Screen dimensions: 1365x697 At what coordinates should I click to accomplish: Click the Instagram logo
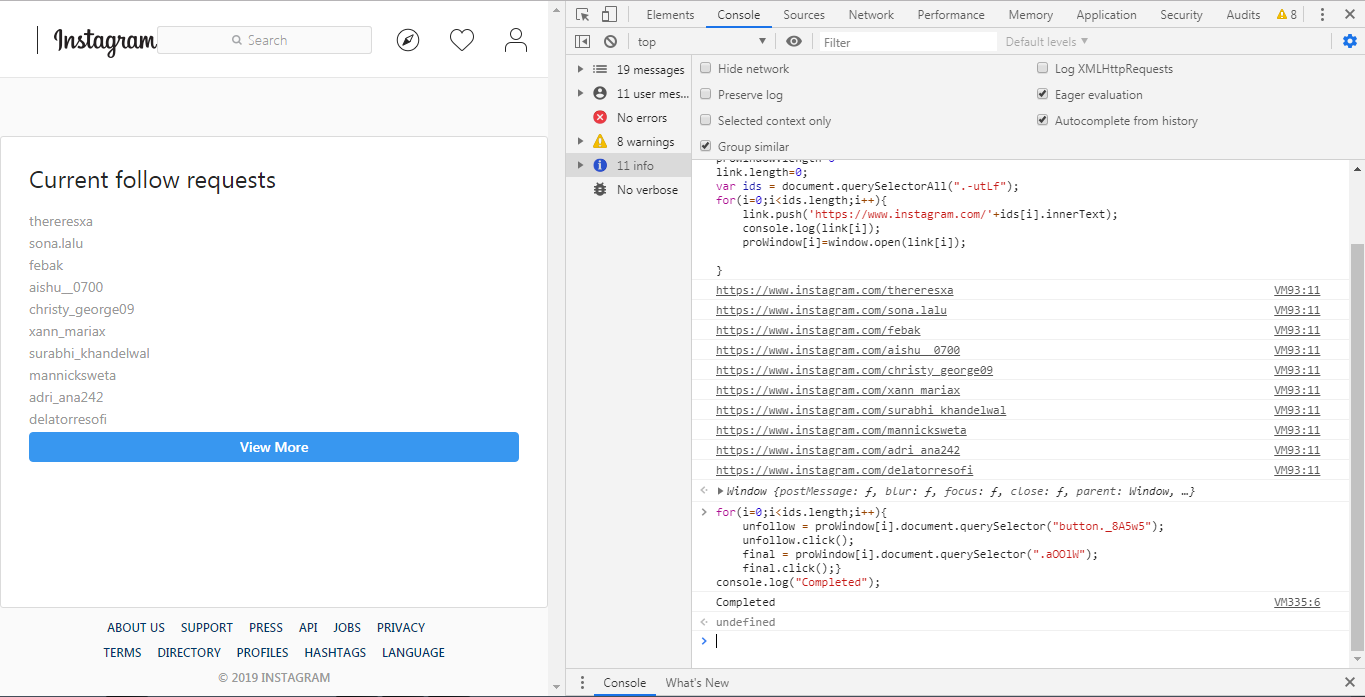pyautogui.click(x=105, y=41)
